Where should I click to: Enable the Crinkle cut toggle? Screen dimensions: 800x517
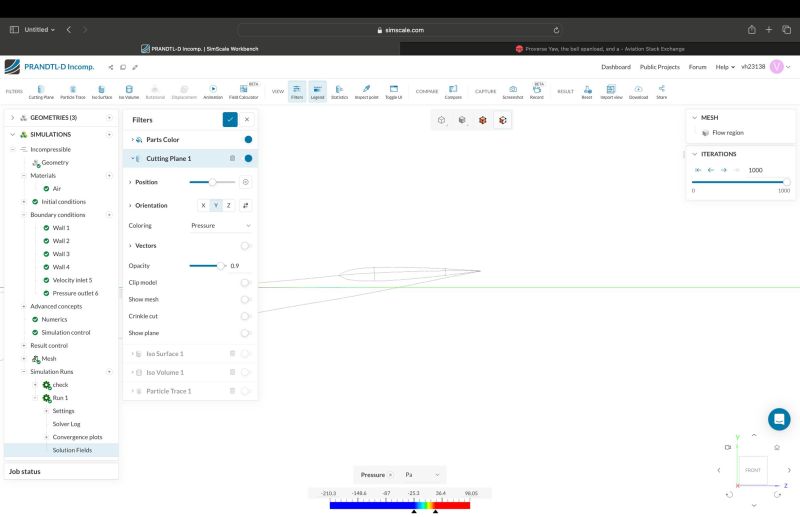pyautogui.click(x=245, y=316)
